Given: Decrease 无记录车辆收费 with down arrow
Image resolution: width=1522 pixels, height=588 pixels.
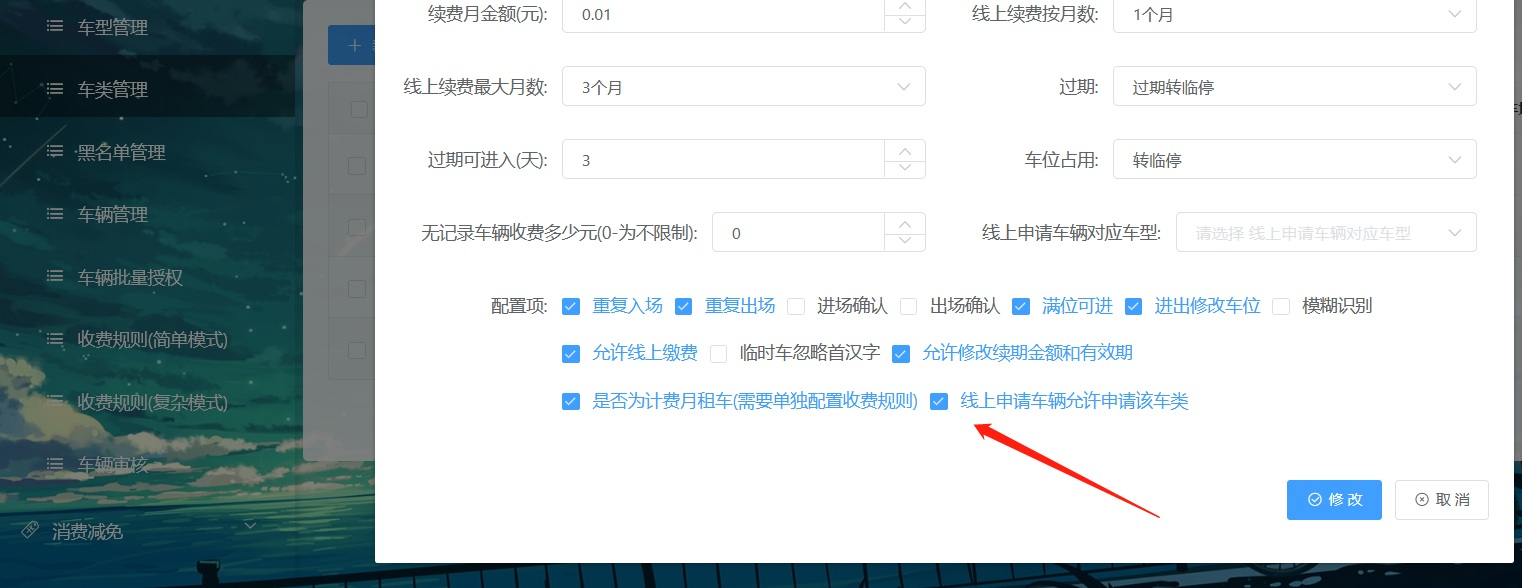Looking at the screenshot, I should pyautogui.click(x=905, y=242).
